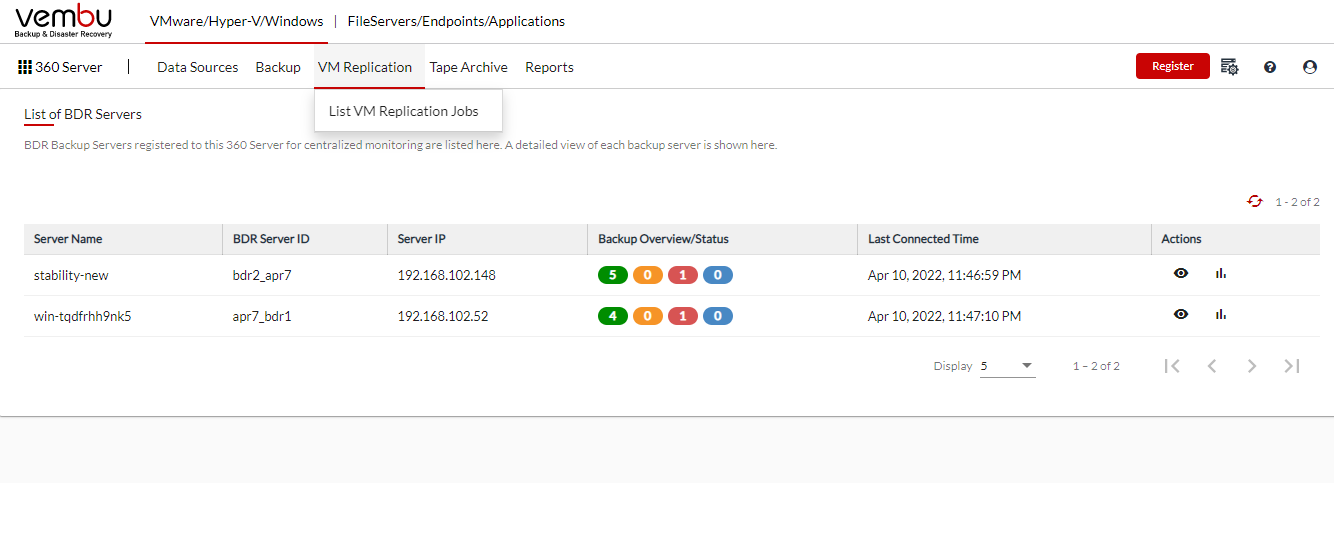Open the 360 Server grid icon
This screenshot has height=538, width=1334.
coord(25,67)
